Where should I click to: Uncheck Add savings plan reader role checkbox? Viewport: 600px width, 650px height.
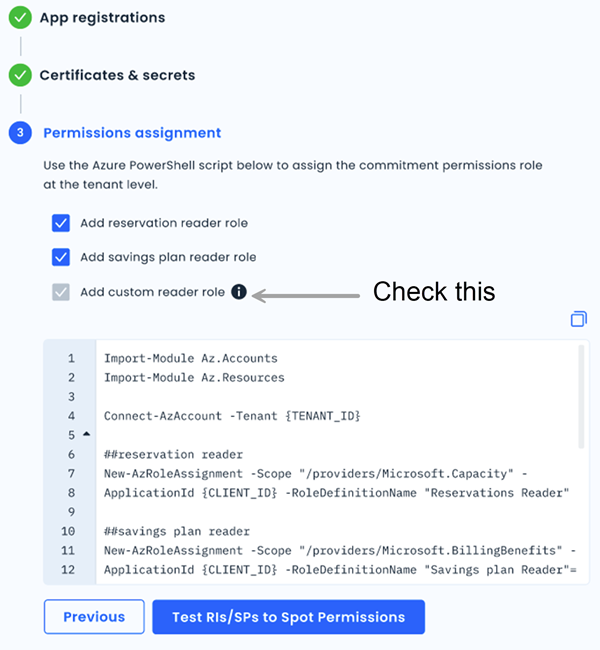click(61, 257)
